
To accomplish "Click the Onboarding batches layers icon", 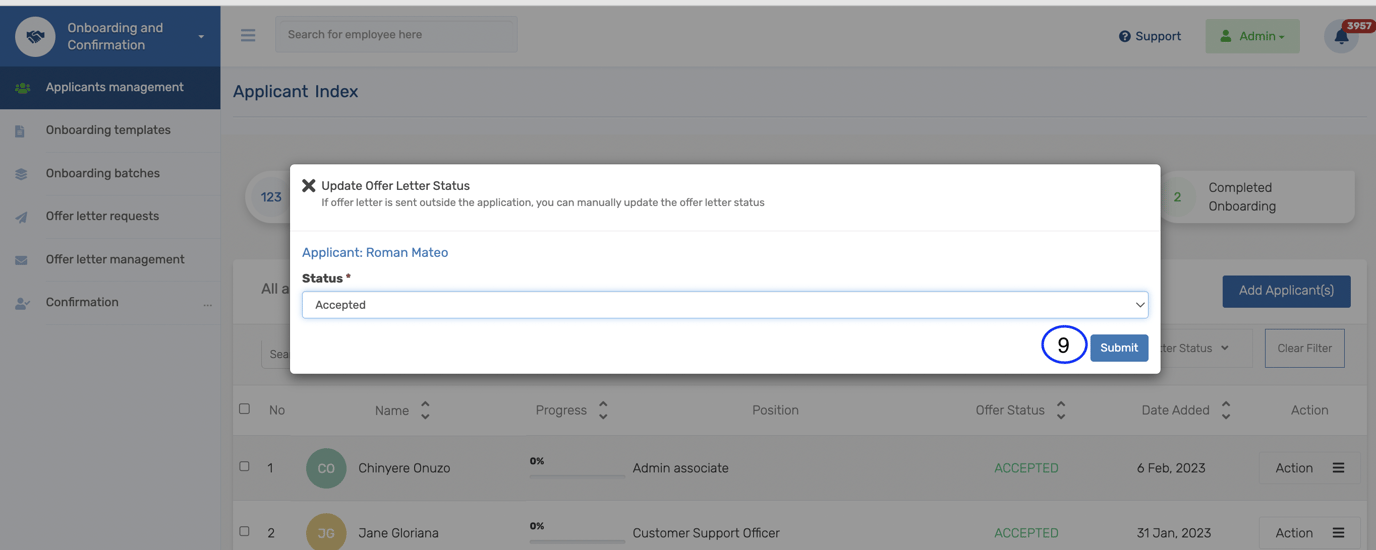I will [21, 174].
